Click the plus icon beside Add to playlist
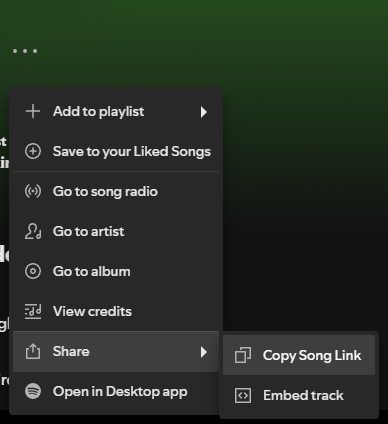 pyautogui.click(x=33, y=111)
